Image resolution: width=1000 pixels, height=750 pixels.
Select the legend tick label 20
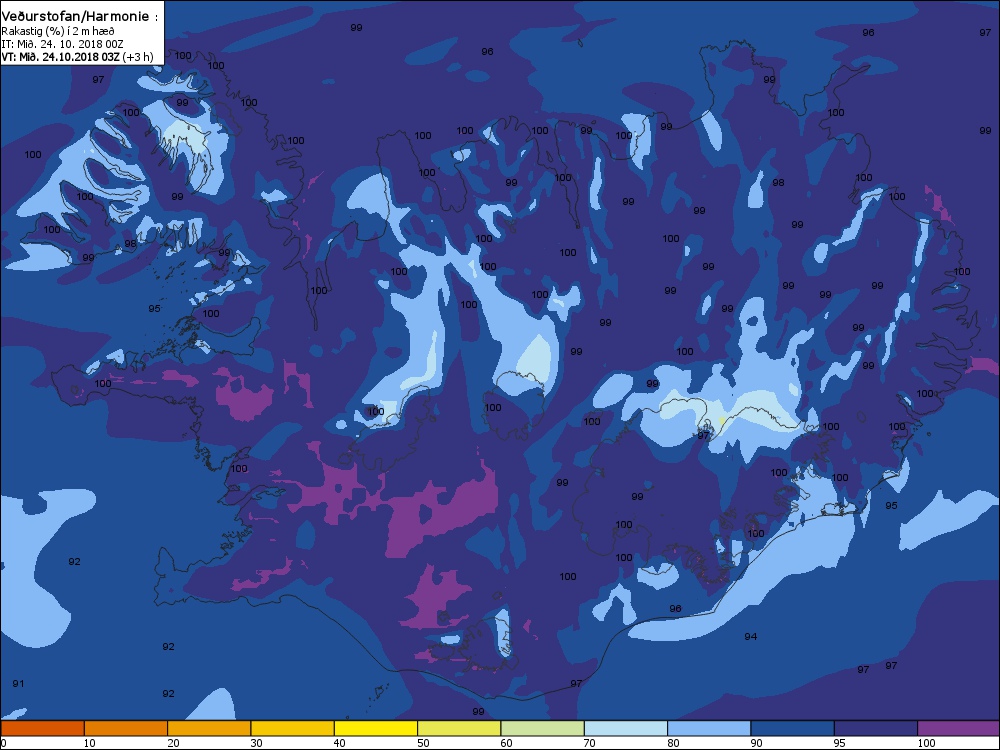173,743
